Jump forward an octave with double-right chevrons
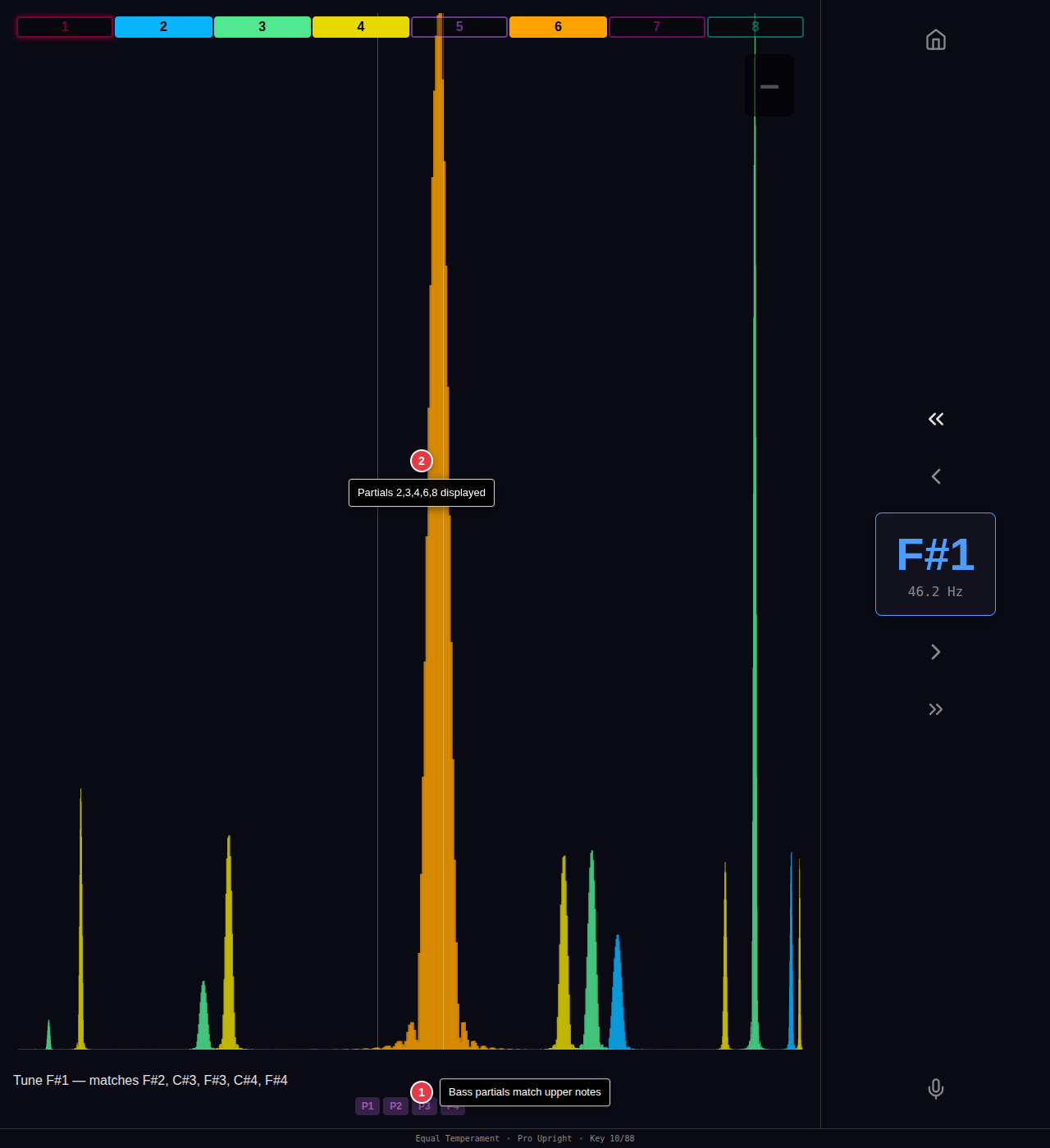 (x=935, y=709)
